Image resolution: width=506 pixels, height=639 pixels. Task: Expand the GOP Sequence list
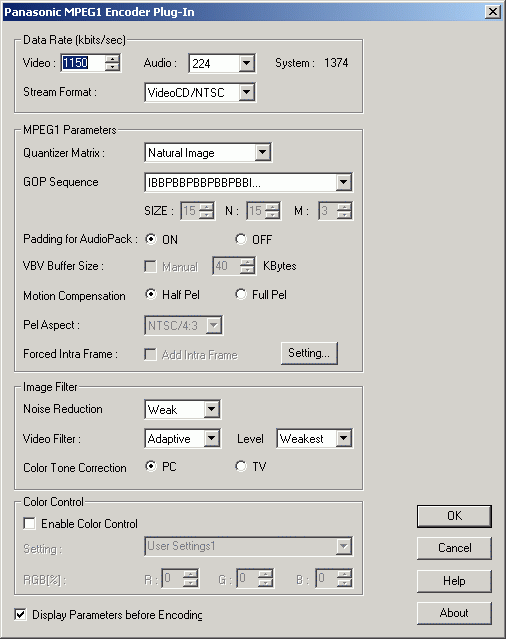(343, 182)
